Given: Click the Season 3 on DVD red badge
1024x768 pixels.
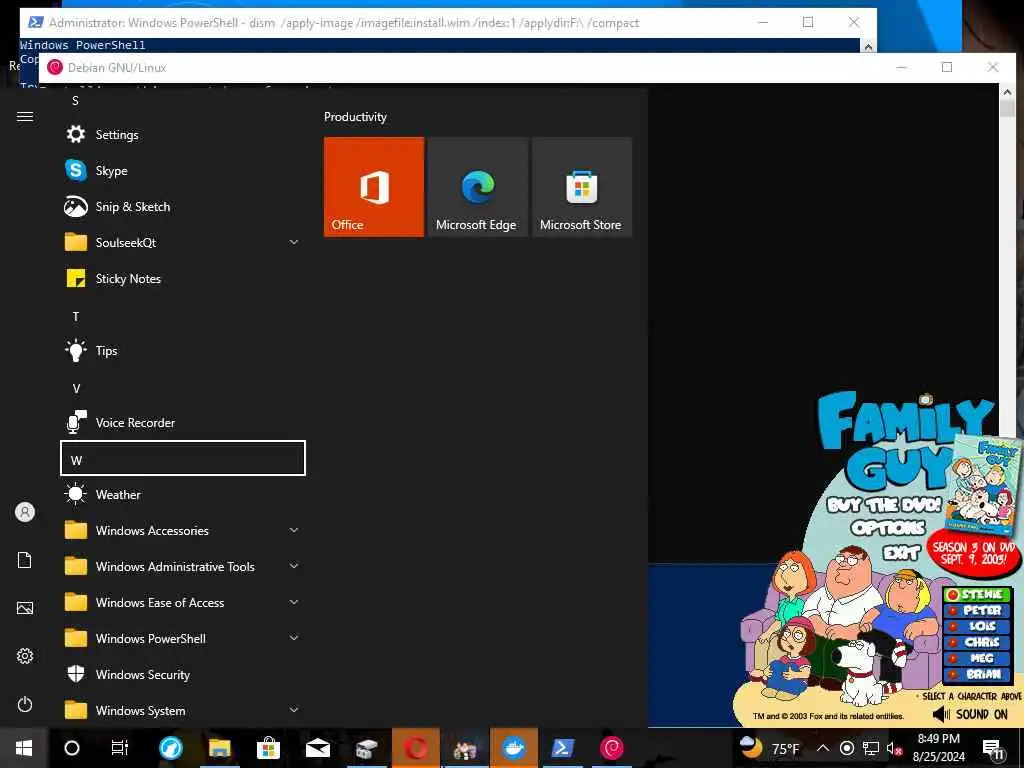Looking at the screenshot, I should [x=974, y=553].
